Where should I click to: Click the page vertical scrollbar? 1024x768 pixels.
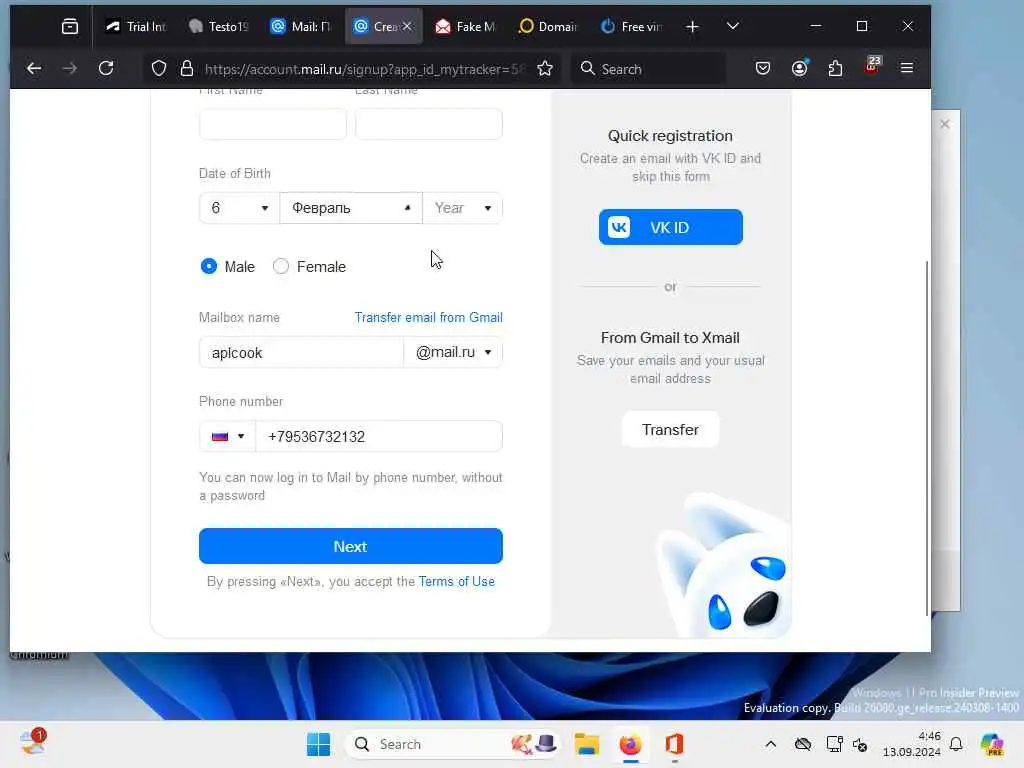tap(927, 438)
